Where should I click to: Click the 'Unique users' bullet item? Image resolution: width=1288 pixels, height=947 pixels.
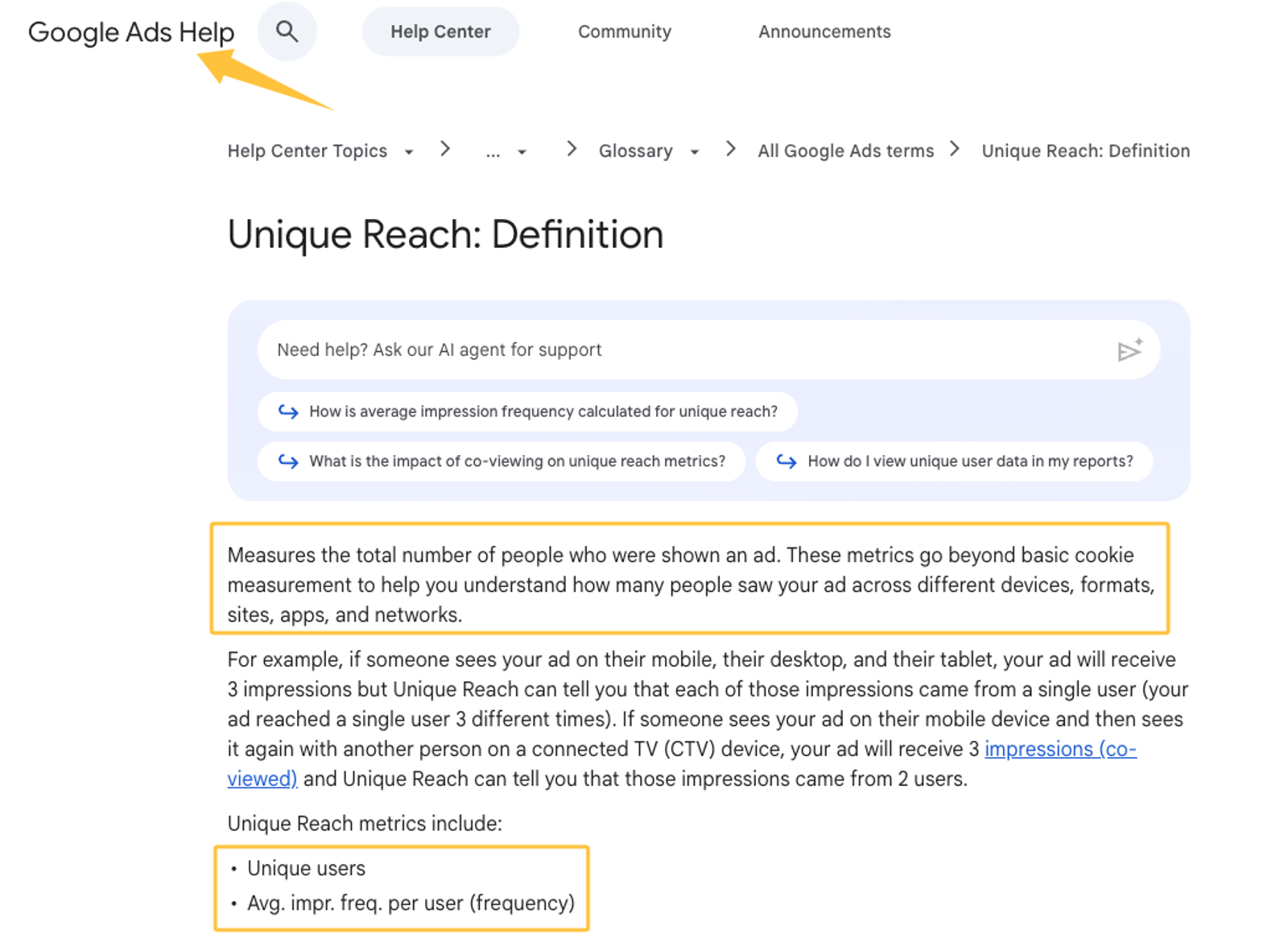tap(306, 868)
